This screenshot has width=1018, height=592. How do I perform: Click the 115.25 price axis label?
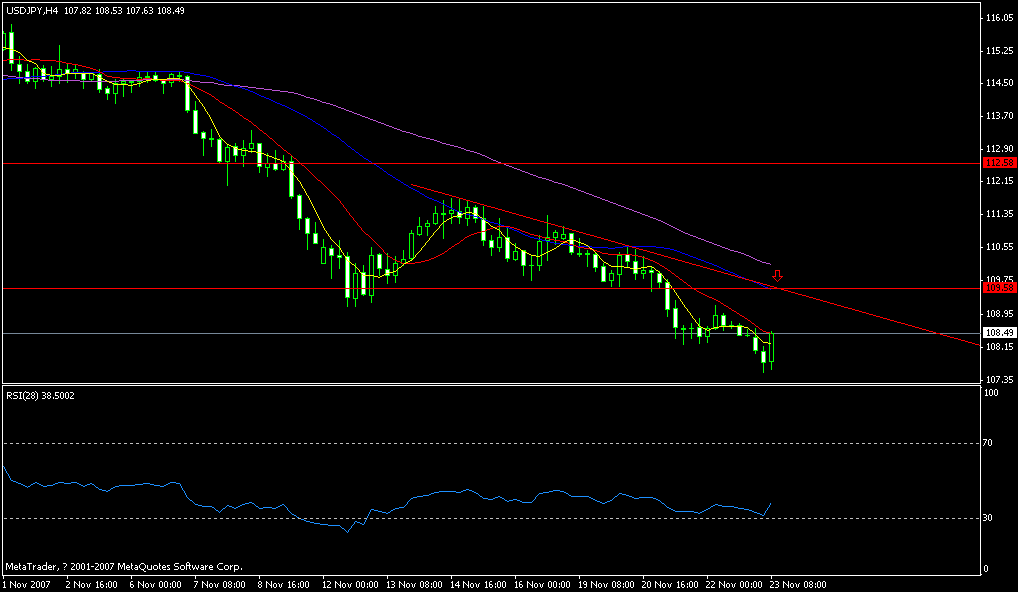point(999,51)
